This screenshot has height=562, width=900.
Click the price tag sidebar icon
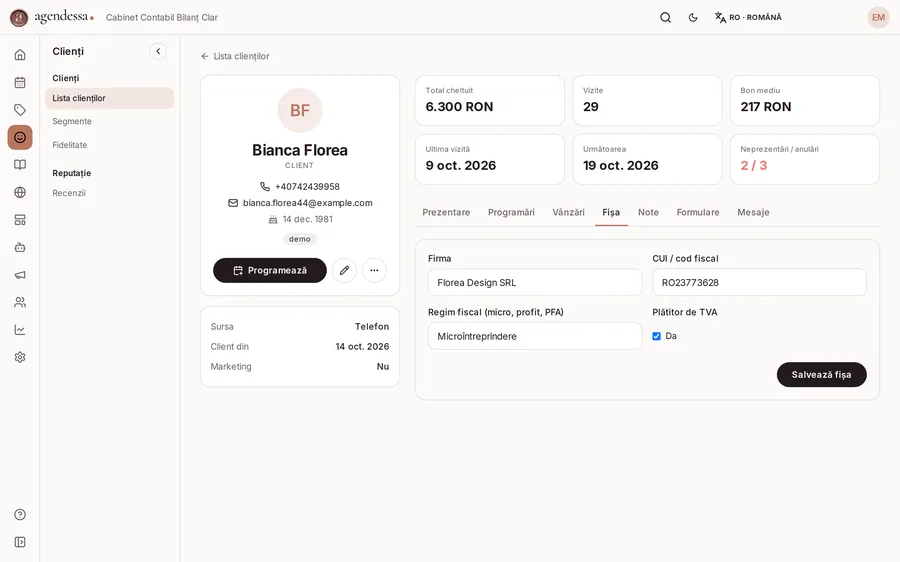click(20, 110)
